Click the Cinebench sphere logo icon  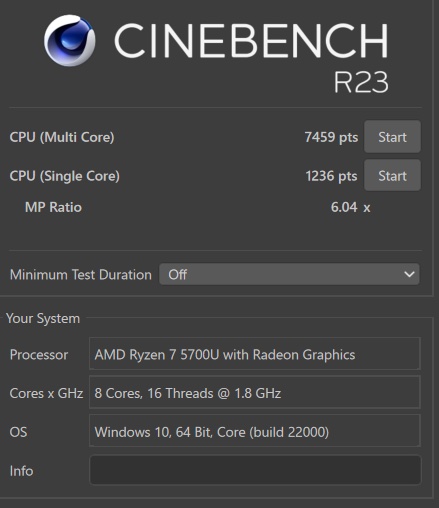click(x=70, y=40)
